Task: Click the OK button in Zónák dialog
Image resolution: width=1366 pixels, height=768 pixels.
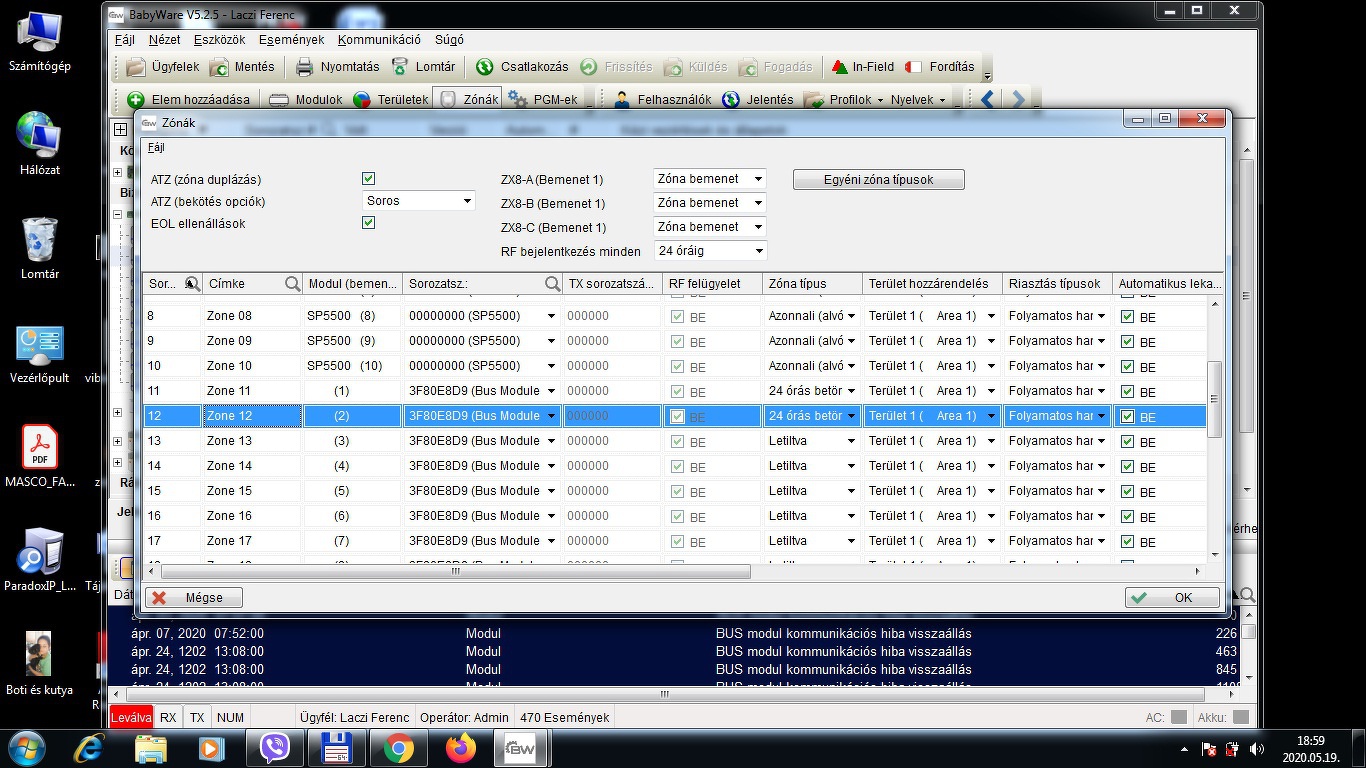Action: tap(1172, 597)
